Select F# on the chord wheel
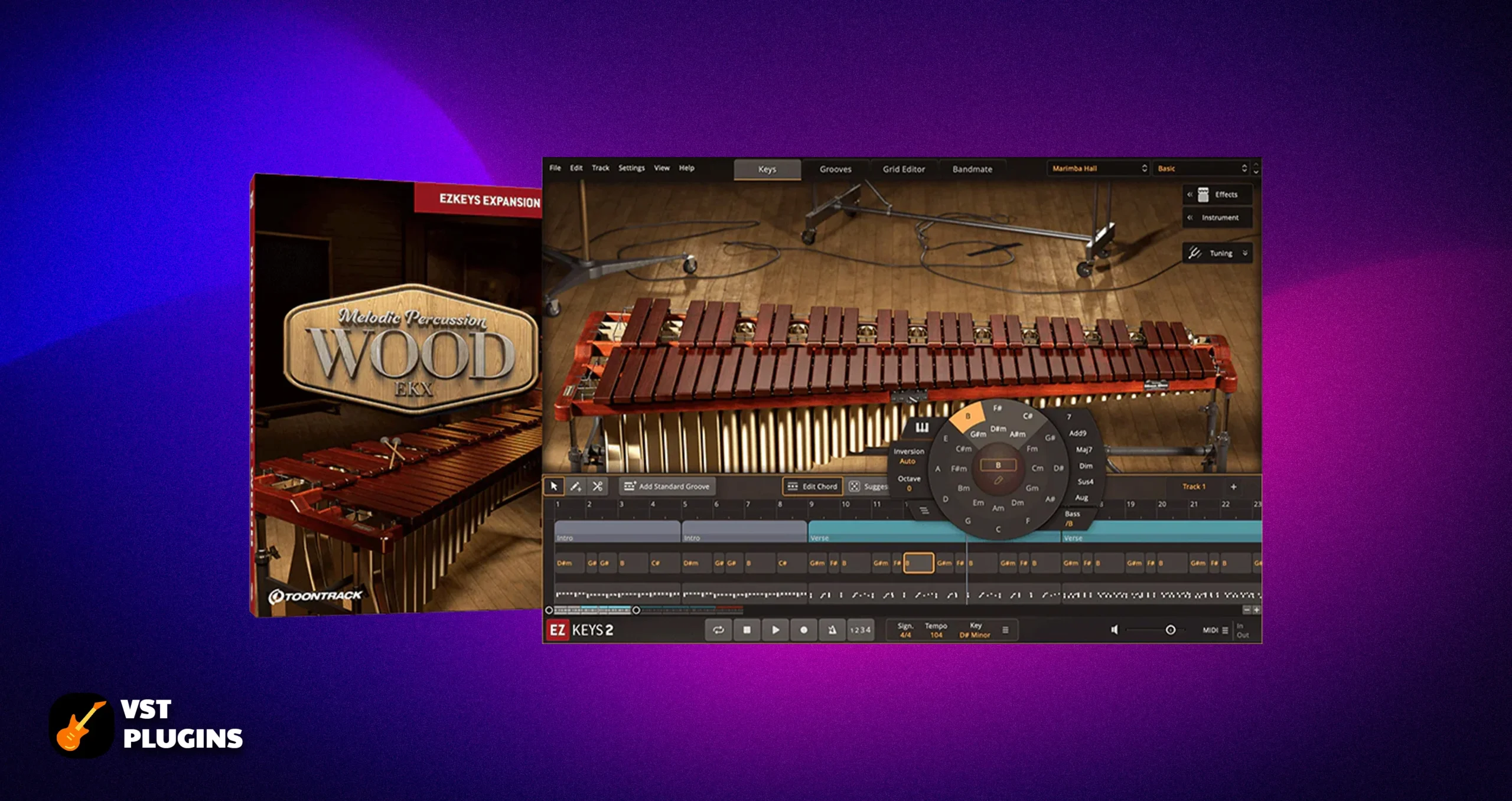1512x801 pixels. coord(997,408)
